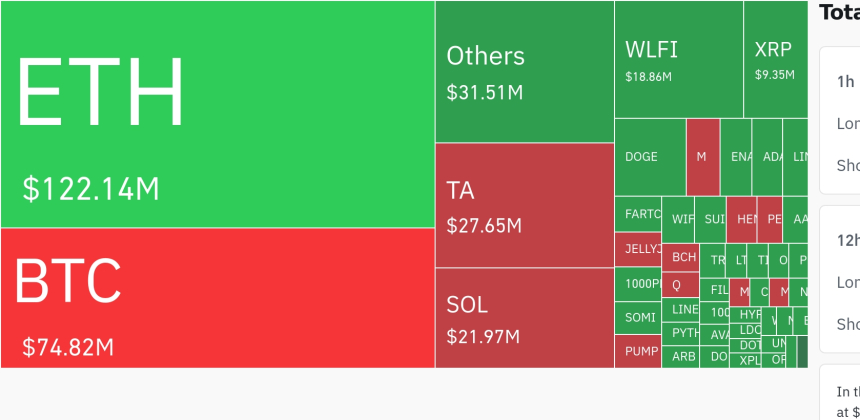The image size is (860, 420).
Task: Select the red JELLYJELLY tile
Action: click(x=638, y=249)
